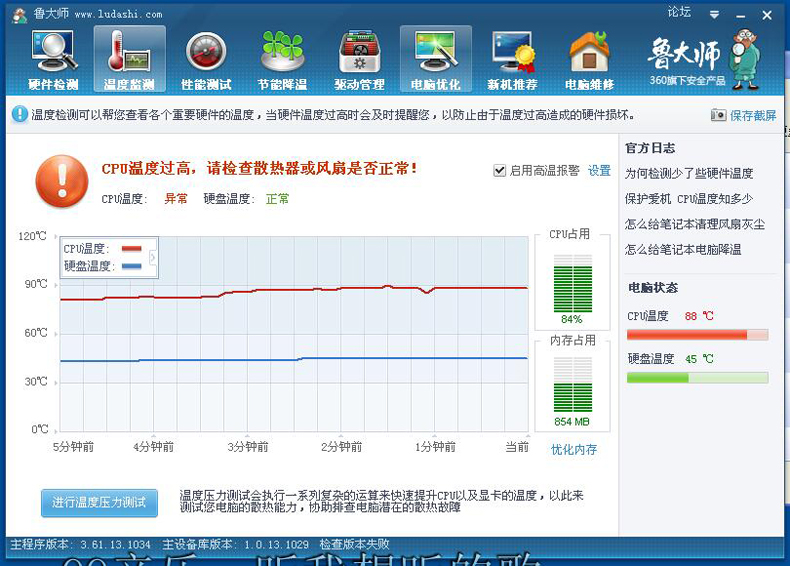
Task: Collapse the chart legend using its side arrow
Action: [153, 258]
